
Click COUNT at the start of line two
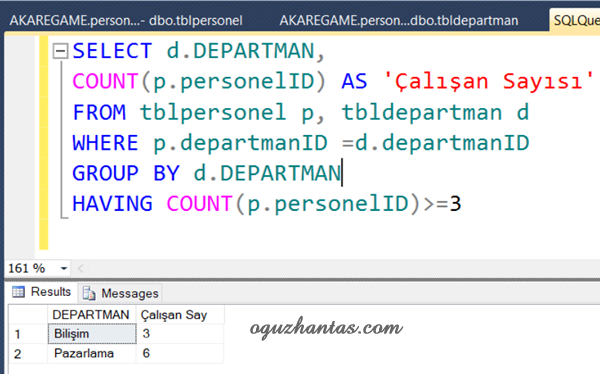[x=105, y=81]
